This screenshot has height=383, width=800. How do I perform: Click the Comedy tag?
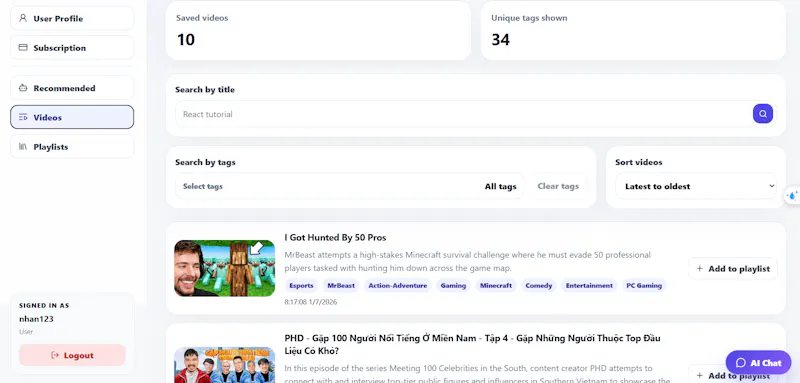pos(539,286)
